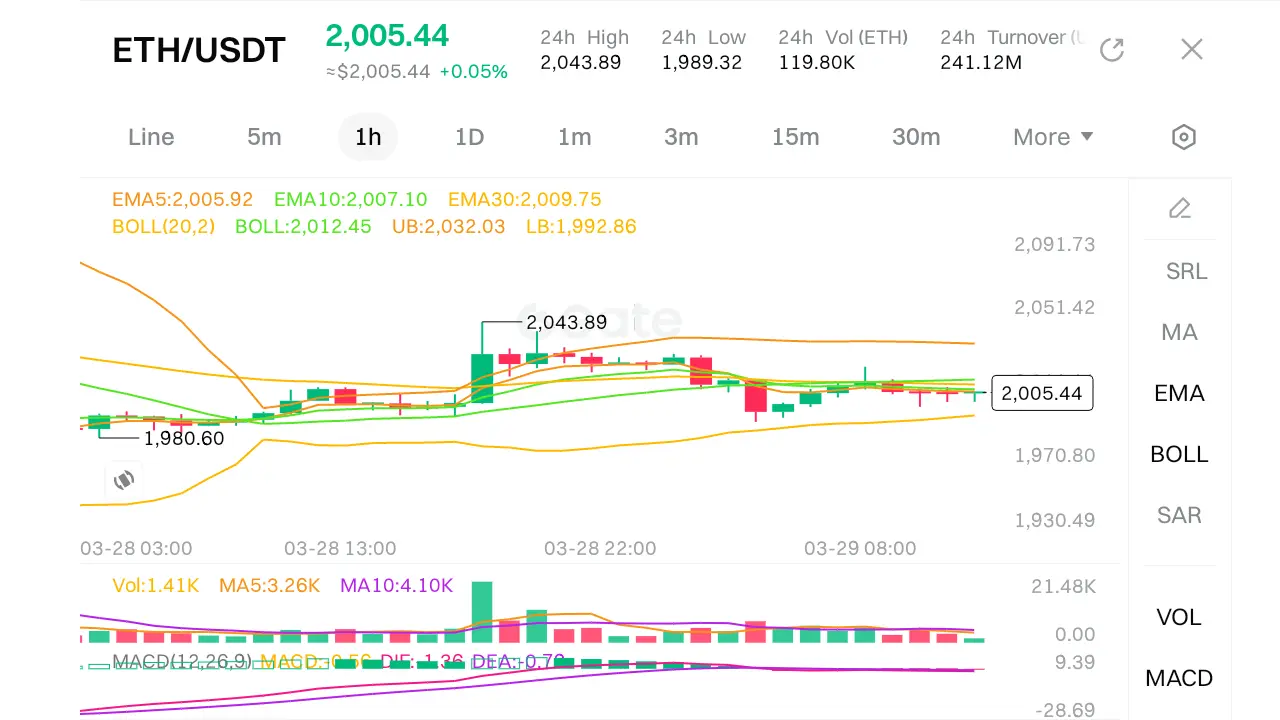The image size is (1280, 720).
Task: Toggle the EMA indicator
Action: tap(1180, 393)
